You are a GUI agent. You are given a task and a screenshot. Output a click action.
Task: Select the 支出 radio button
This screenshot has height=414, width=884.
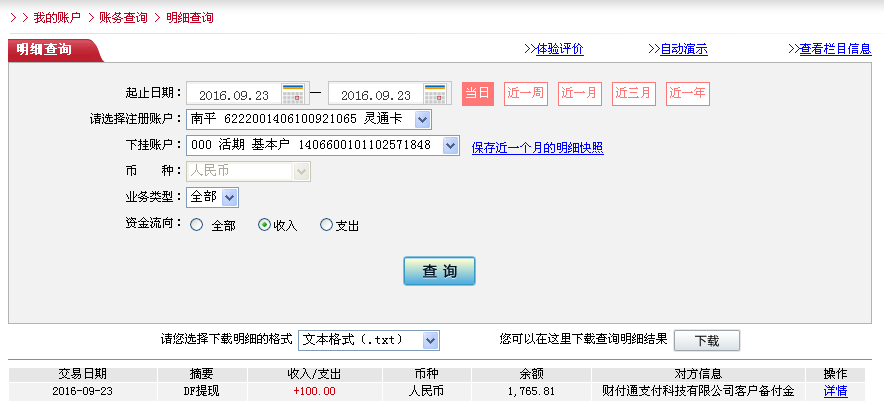[x=326, y=225]
